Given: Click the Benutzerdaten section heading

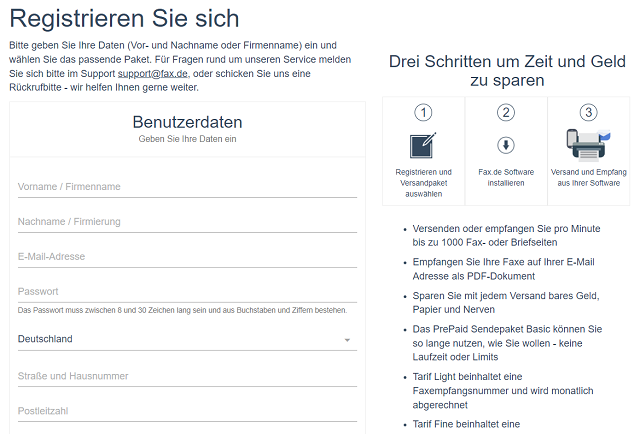Looking at the screenshot, I should pyautogui.click(x=187, y=123).
